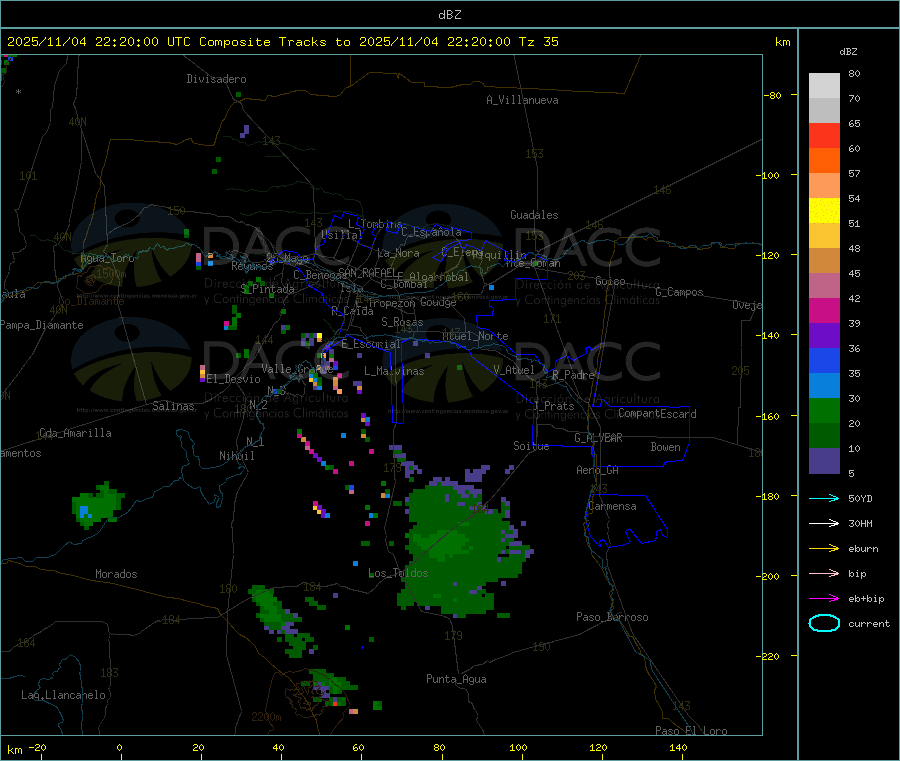Click the S_Rosas map label
Screen dimensions: 900x761
(x=402, y=322)
